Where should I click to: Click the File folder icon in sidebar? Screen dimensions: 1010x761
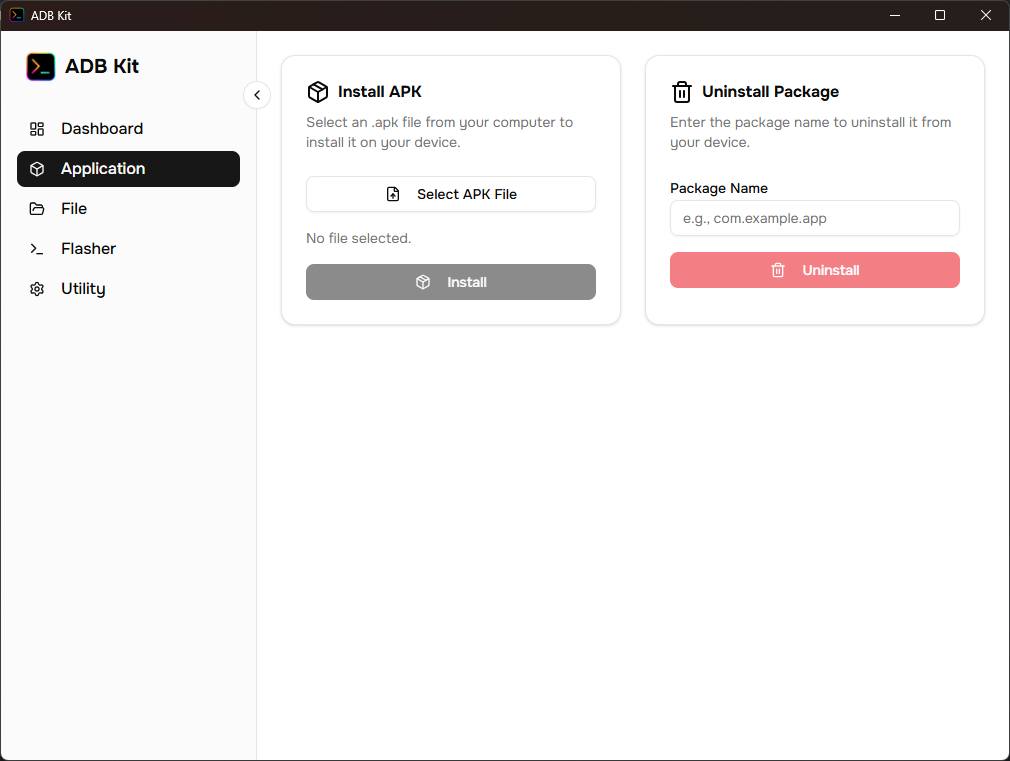tap(37, 209)
